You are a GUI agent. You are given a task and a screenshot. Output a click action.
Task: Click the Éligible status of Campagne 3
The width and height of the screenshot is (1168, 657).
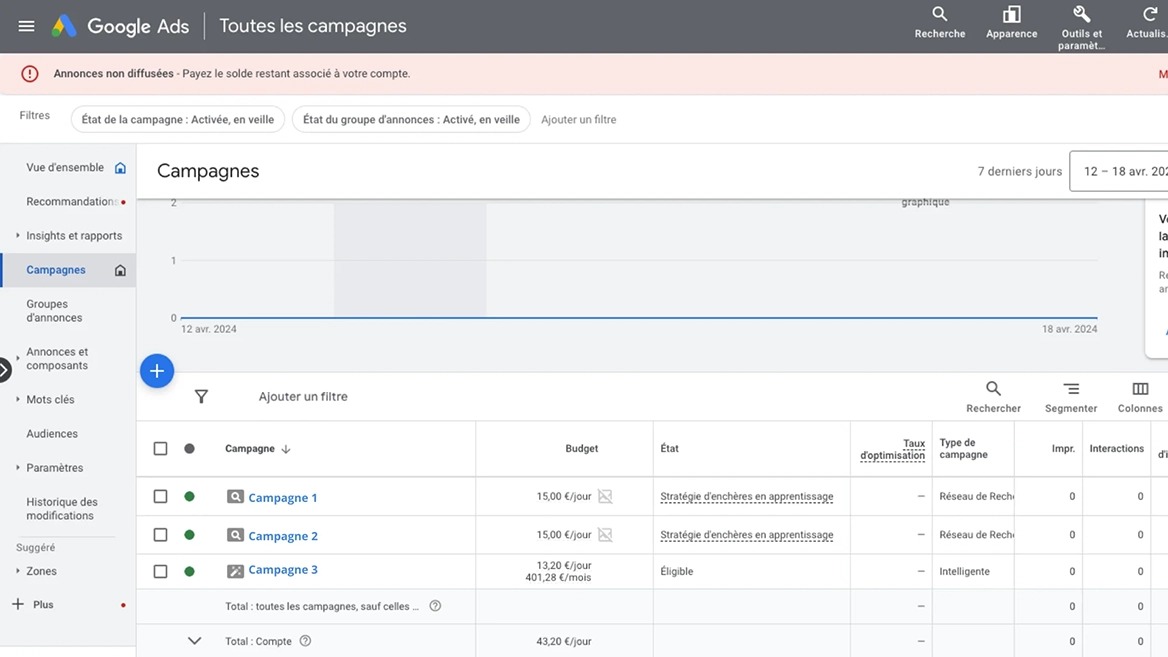(x=676, y=571)
